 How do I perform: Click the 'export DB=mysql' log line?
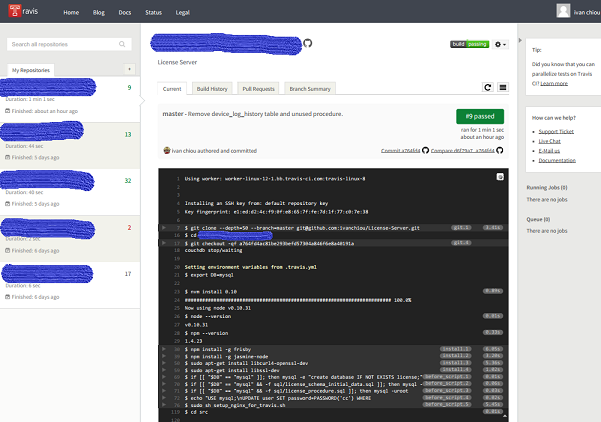coord(333,275)
